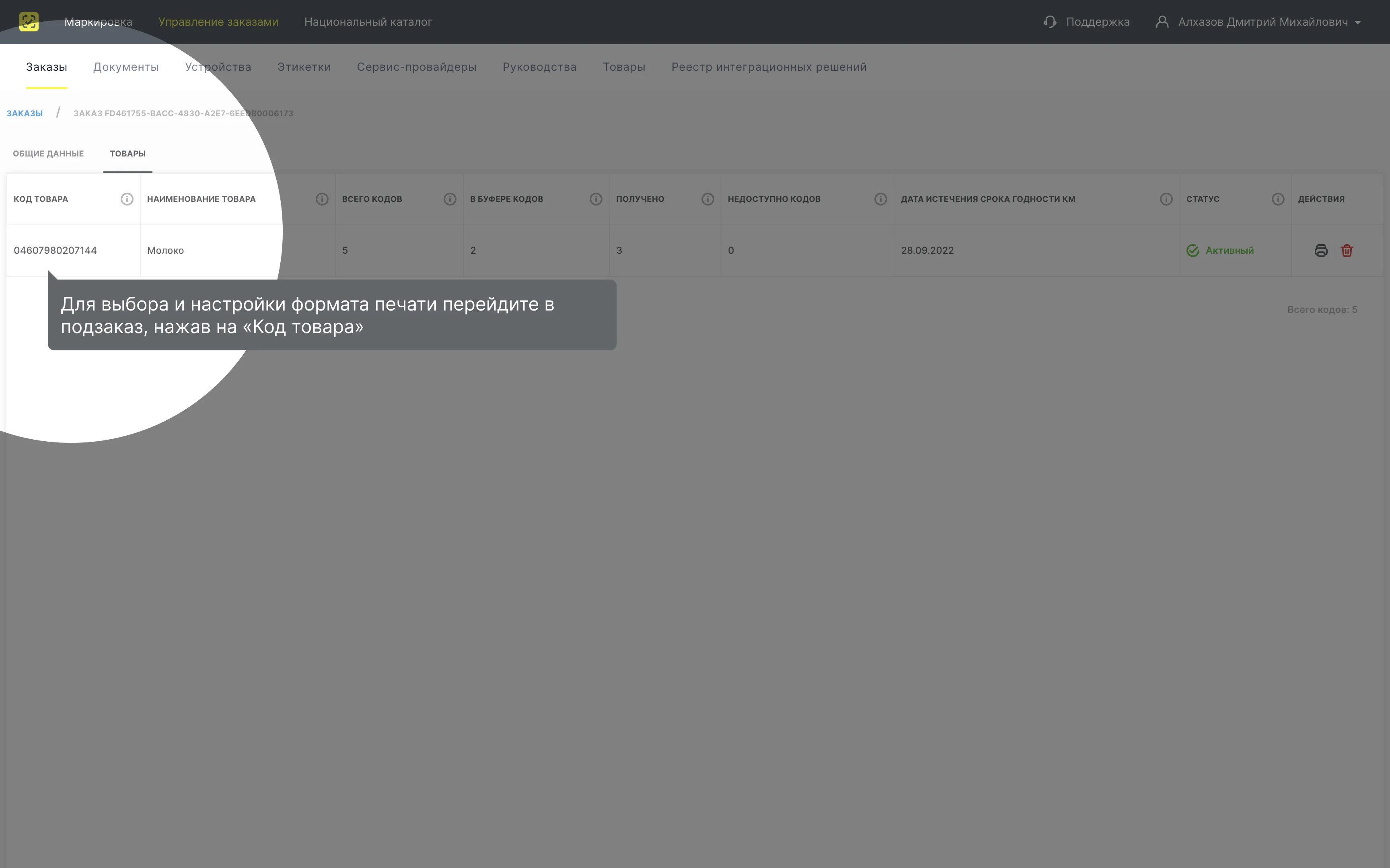This screenshot has height=868, width=1390.
Task: Click the Всего кодов: 5 summary text
Action: tap(1322, 310)
